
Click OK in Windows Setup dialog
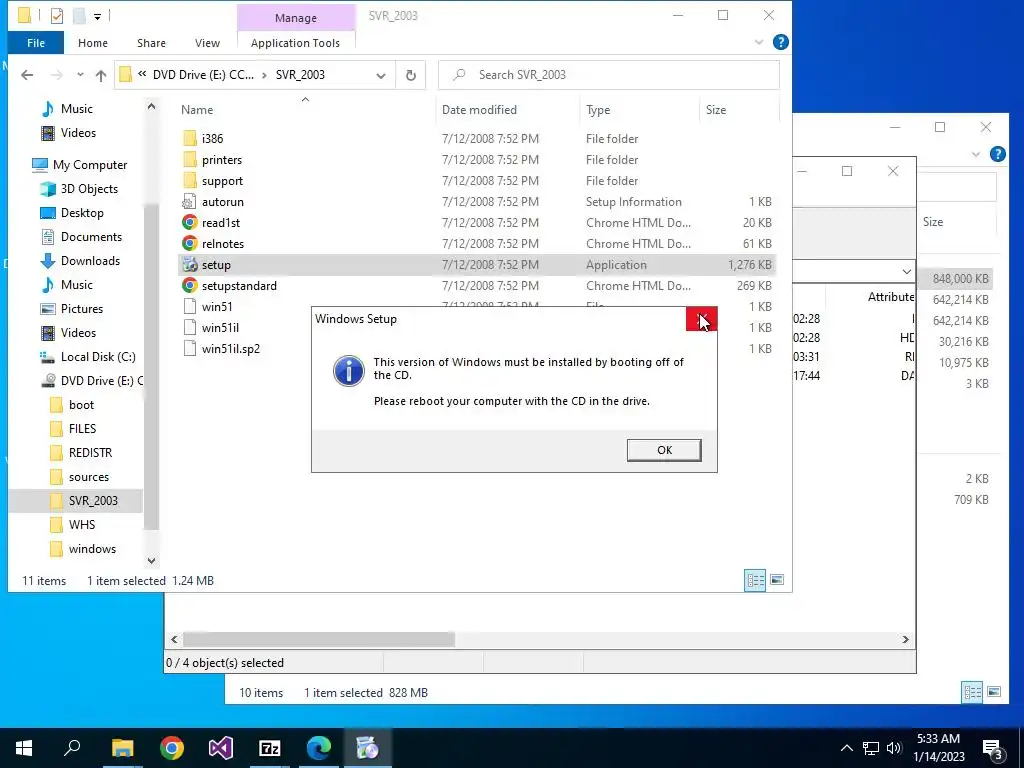click(664, 450)
